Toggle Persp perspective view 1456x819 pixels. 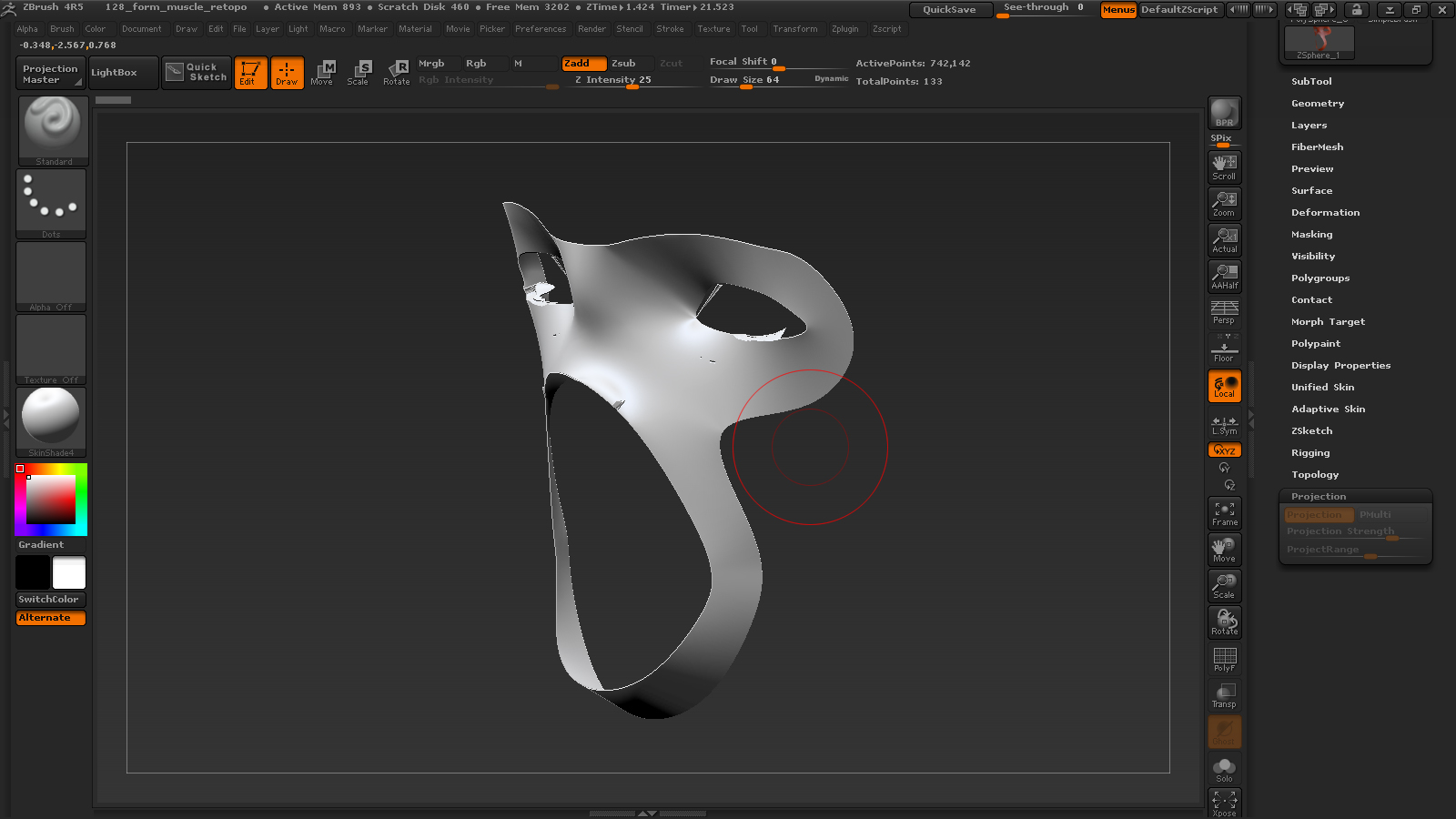coord(1224,312)
